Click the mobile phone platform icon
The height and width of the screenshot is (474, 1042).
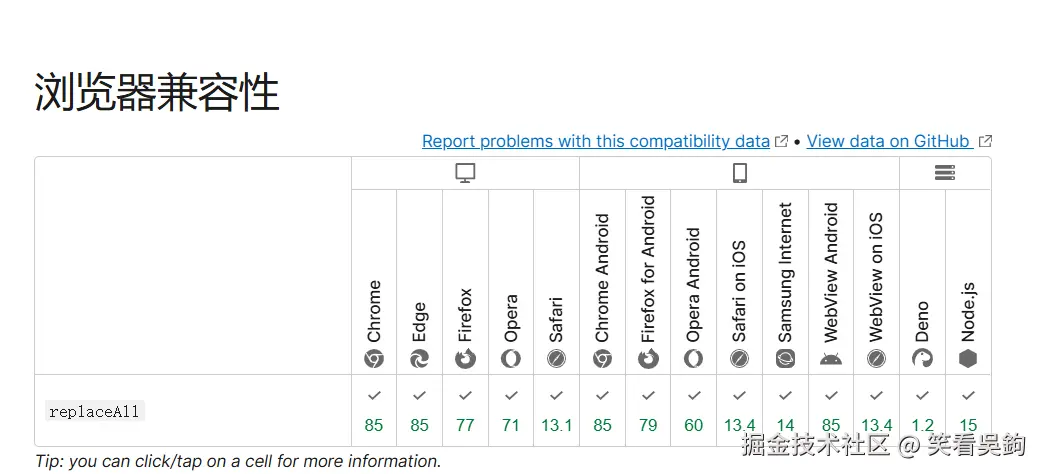[x=740, y=173]
